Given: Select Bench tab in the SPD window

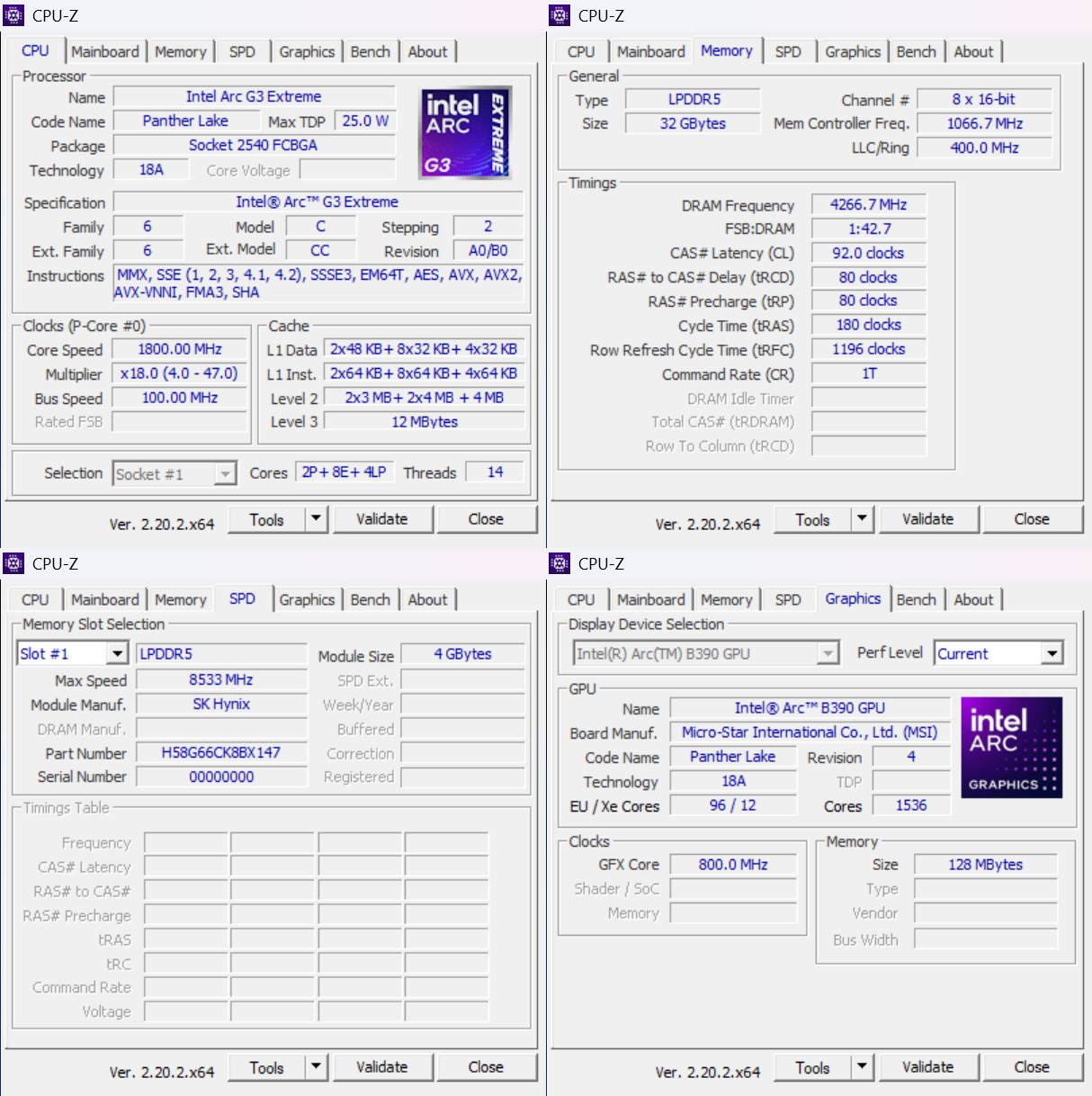Looking at the screenshot, I should coord(371,599).
